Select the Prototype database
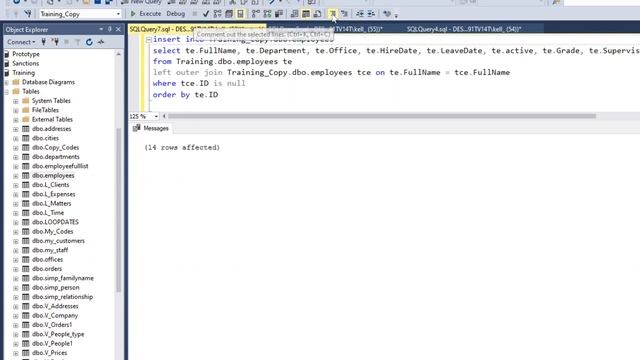 click(26, 54)
